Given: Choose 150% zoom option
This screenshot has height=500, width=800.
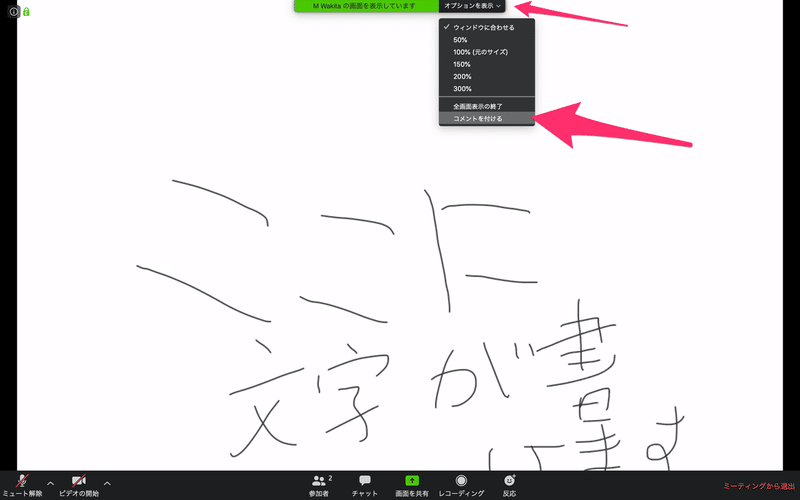Looking at the screenshot, I should click(x=487, y=64).
